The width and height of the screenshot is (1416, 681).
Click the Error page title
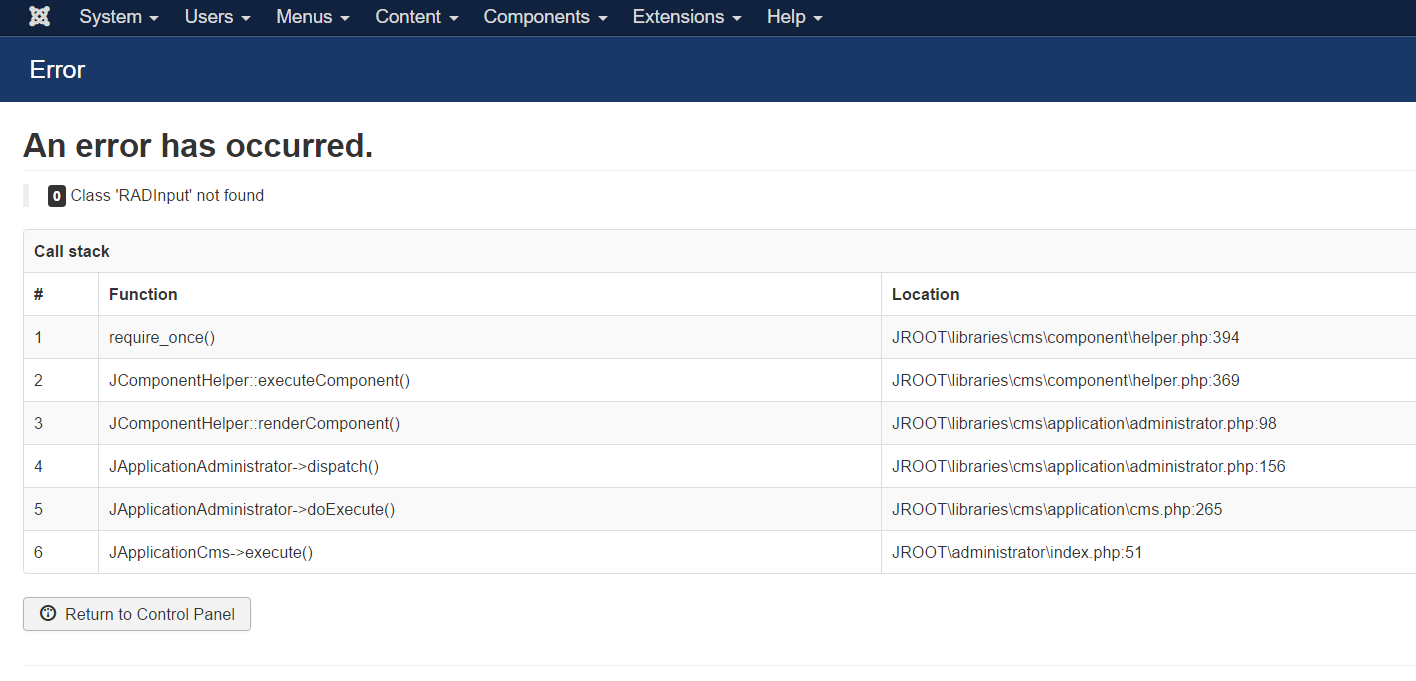[57, 69]
